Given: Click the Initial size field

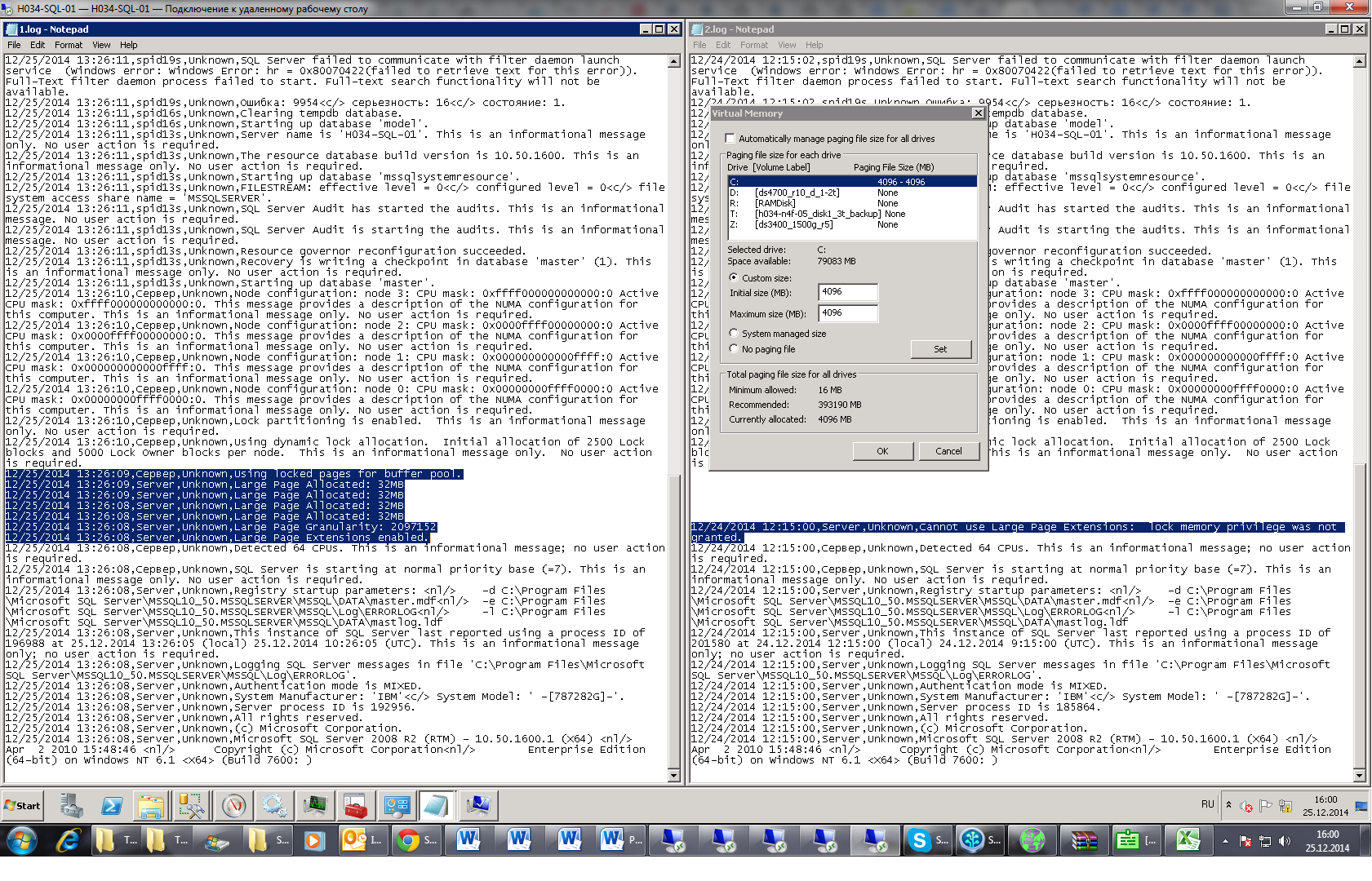Looking at the screenshot, I should 848,292.
